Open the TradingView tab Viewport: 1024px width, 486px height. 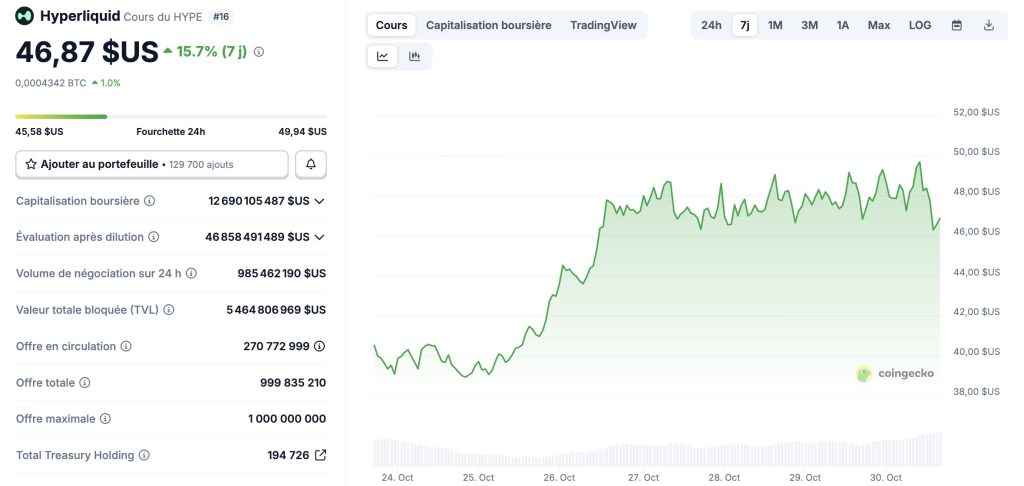[x=603, y=25]
